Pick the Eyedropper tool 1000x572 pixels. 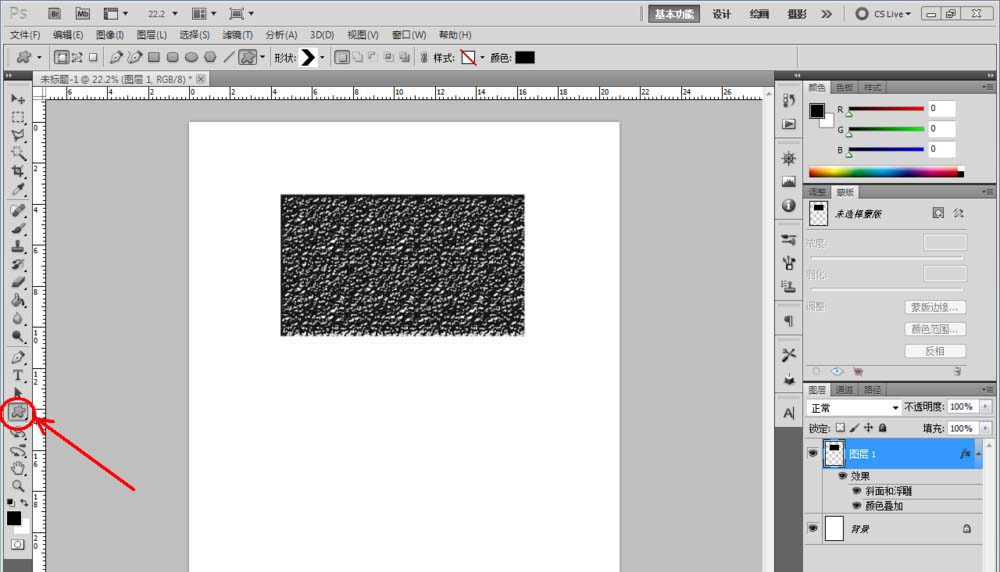[18, 189]
